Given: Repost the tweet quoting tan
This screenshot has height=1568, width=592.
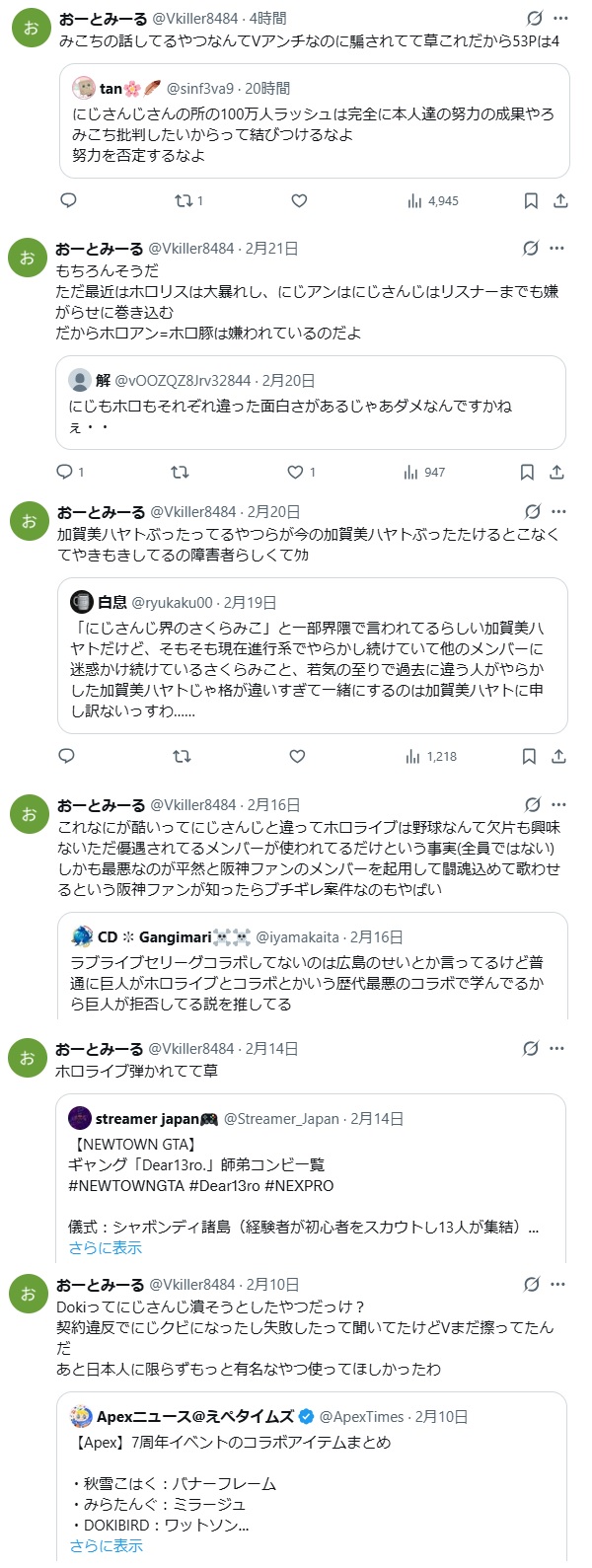Looking at the screenshot, I should (x=184, y=200).
